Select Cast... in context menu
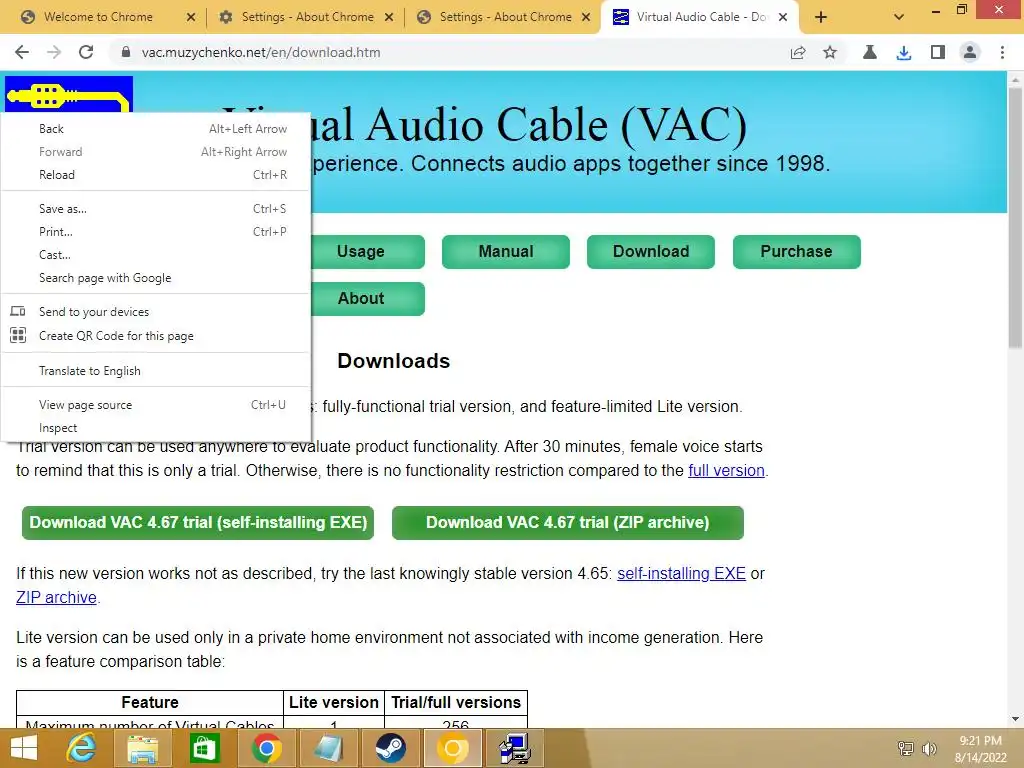Image resolution: width=1024 pixels, height=768 pixels. (155, 255)
